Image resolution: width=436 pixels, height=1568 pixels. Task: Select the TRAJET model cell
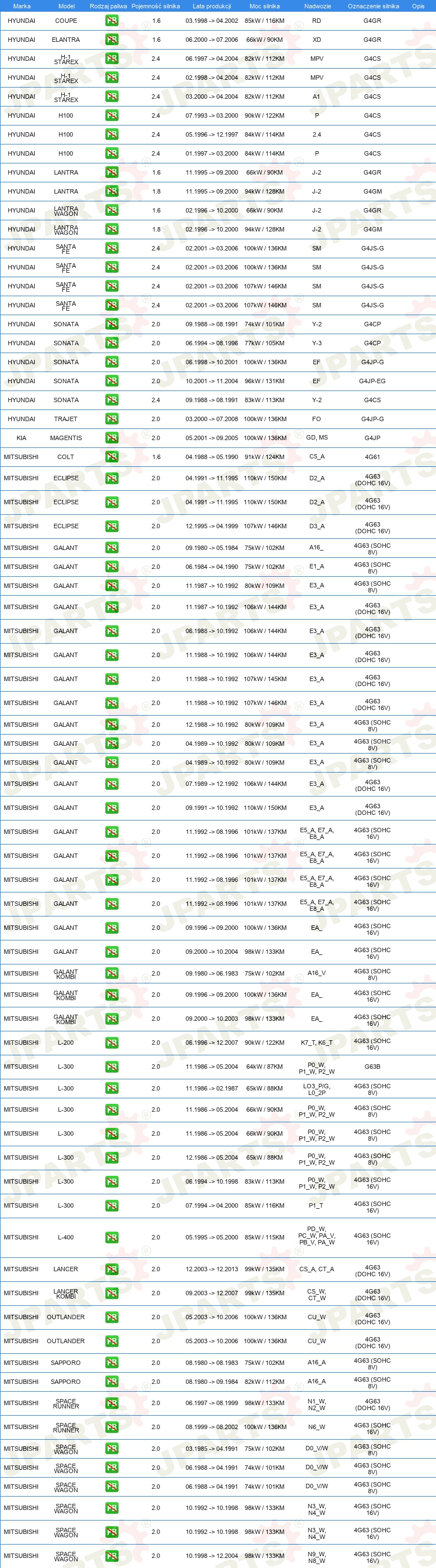(x=66, y=419)
